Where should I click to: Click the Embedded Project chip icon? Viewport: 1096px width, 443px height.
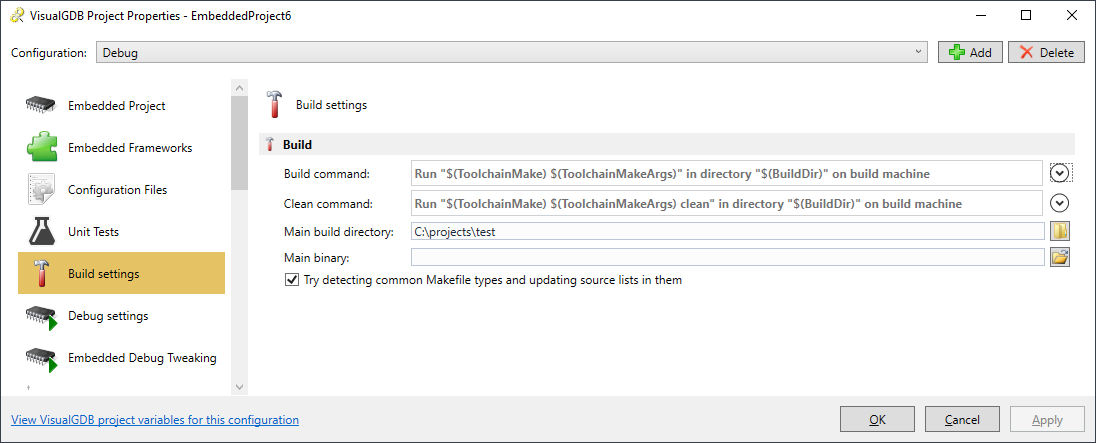click(41, 106)
